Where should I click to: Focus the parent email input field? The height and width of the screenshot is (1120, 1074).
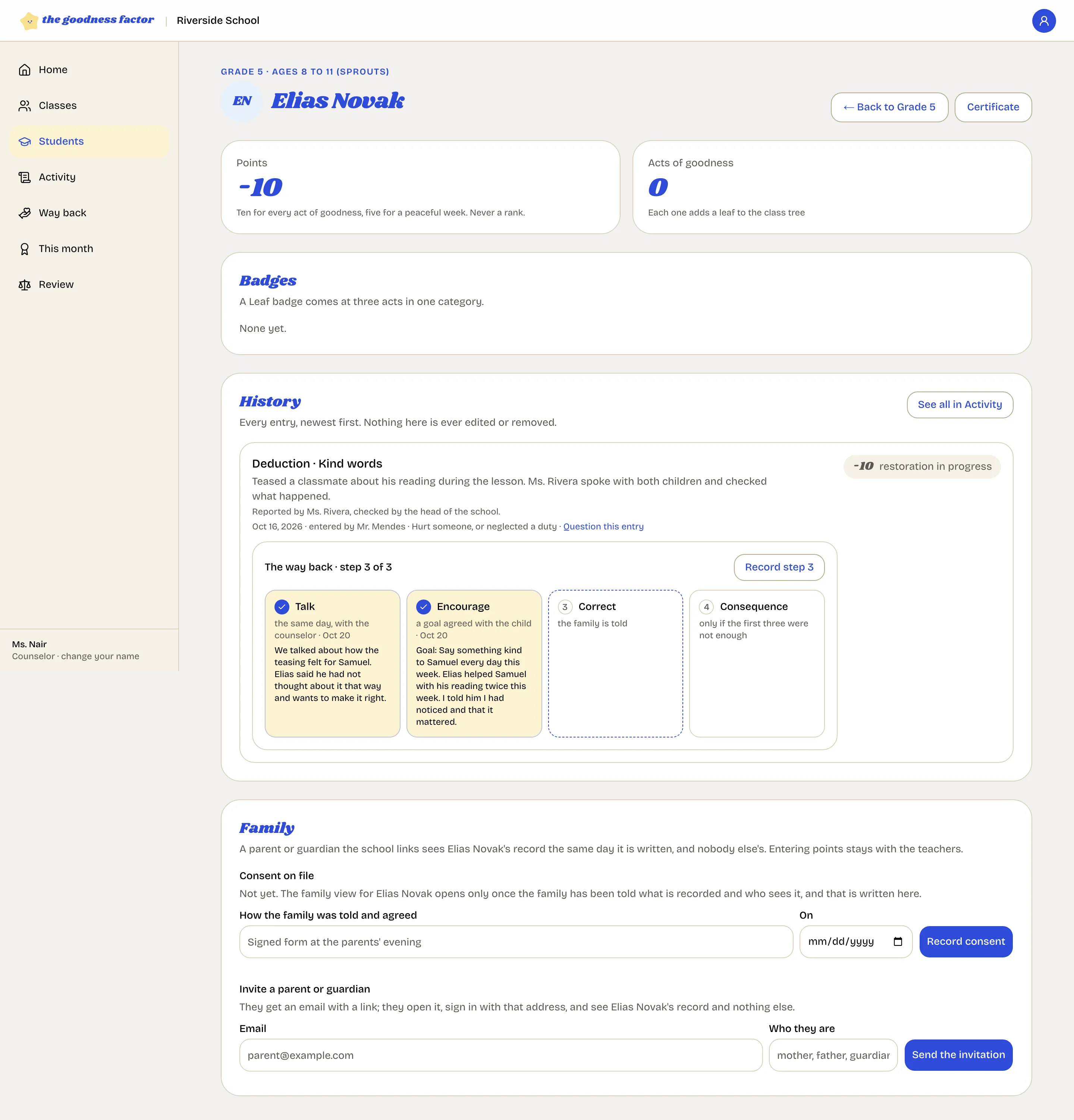tap(500, 1055)
